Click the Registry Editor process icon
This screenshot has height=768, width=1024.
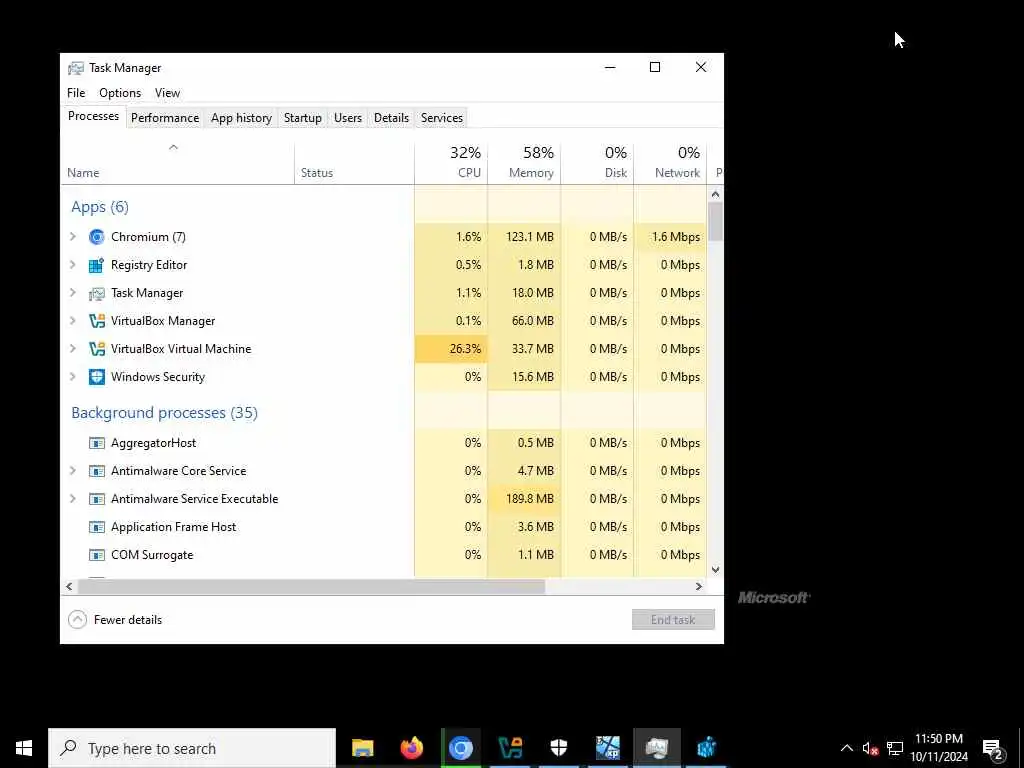97,265
